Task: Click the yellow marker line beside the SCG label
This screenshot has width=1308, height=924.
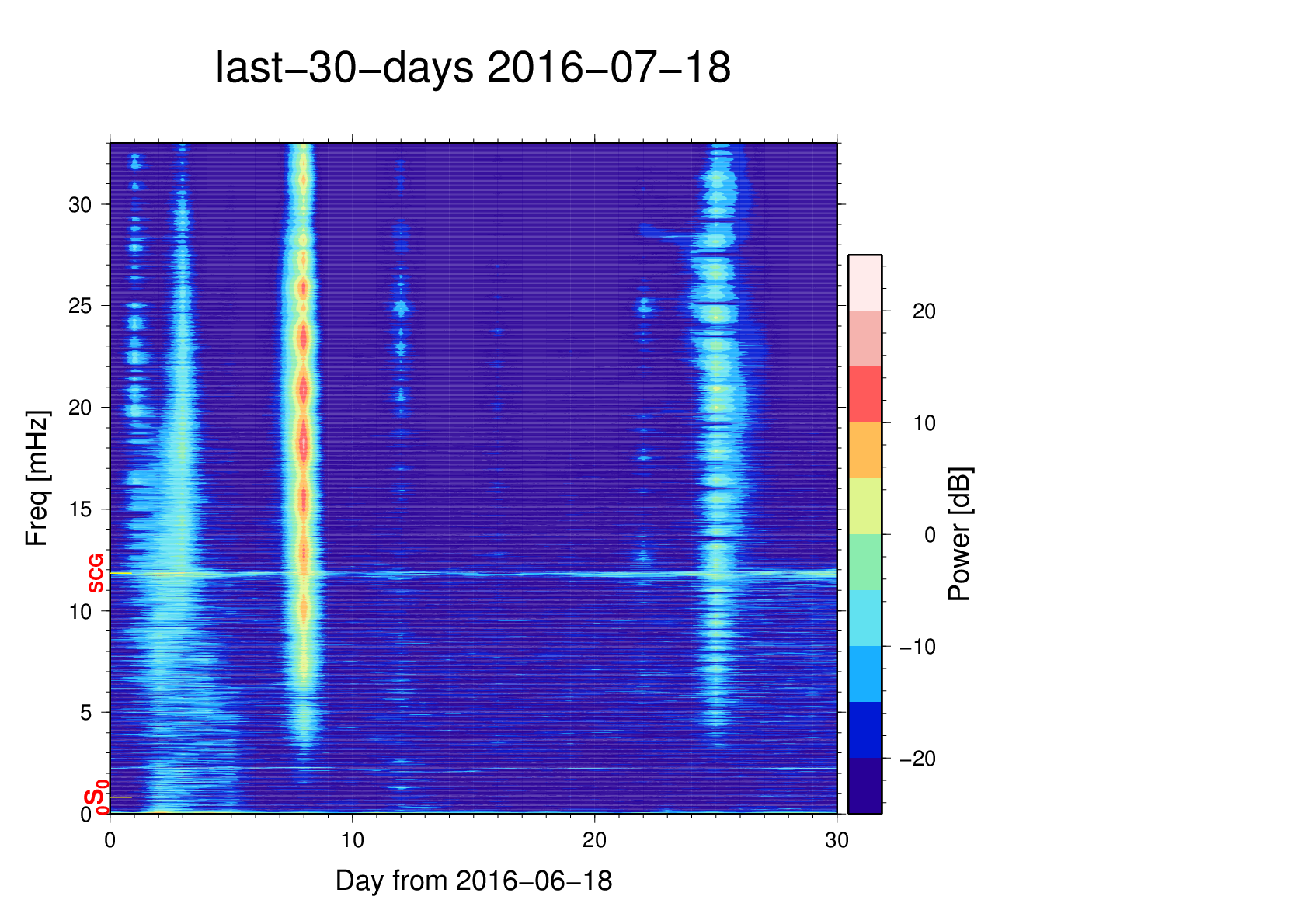Action: [x=122, y=574]
